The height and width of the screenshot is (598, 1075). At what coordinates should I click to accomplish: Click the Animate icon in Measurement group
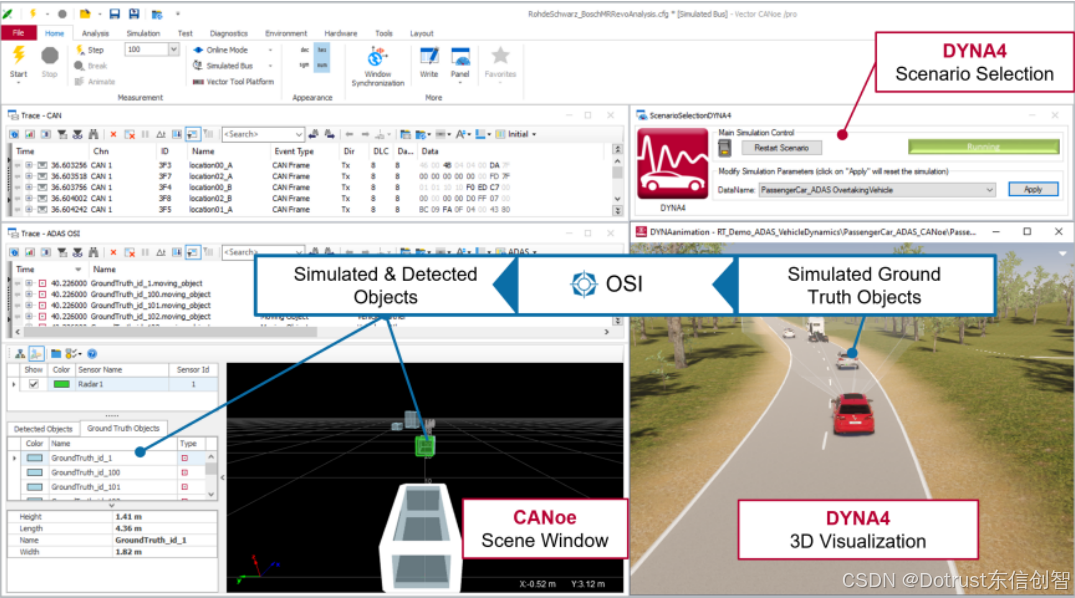80,82
